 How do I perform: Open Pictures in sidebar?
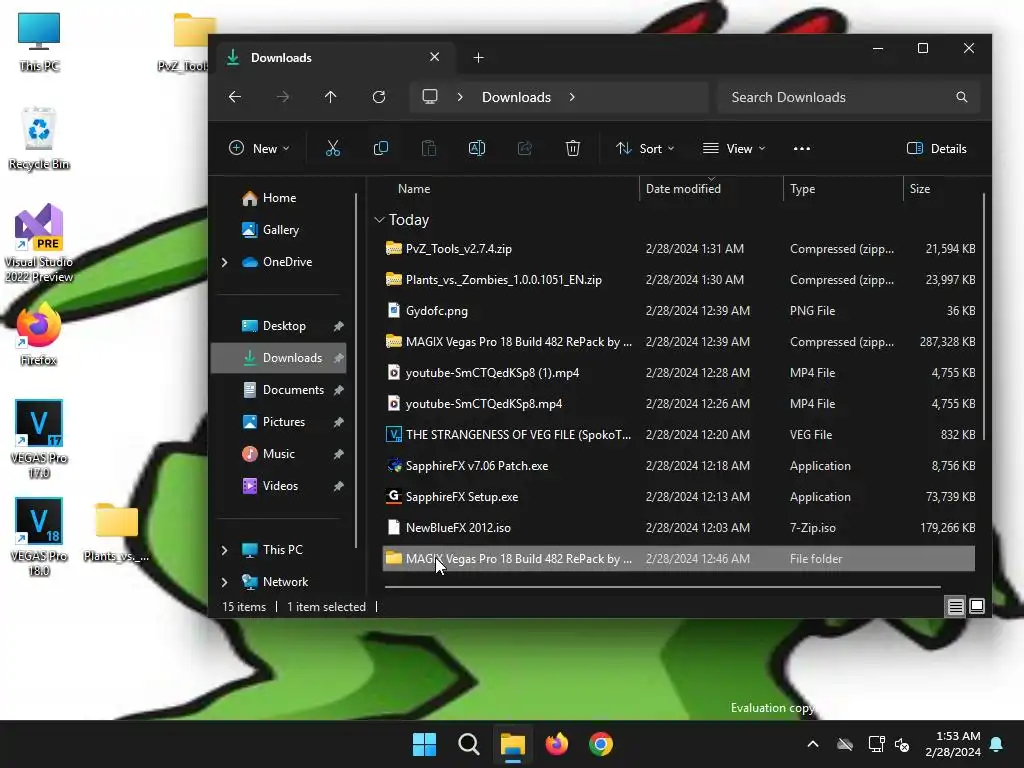click(283, 422)
